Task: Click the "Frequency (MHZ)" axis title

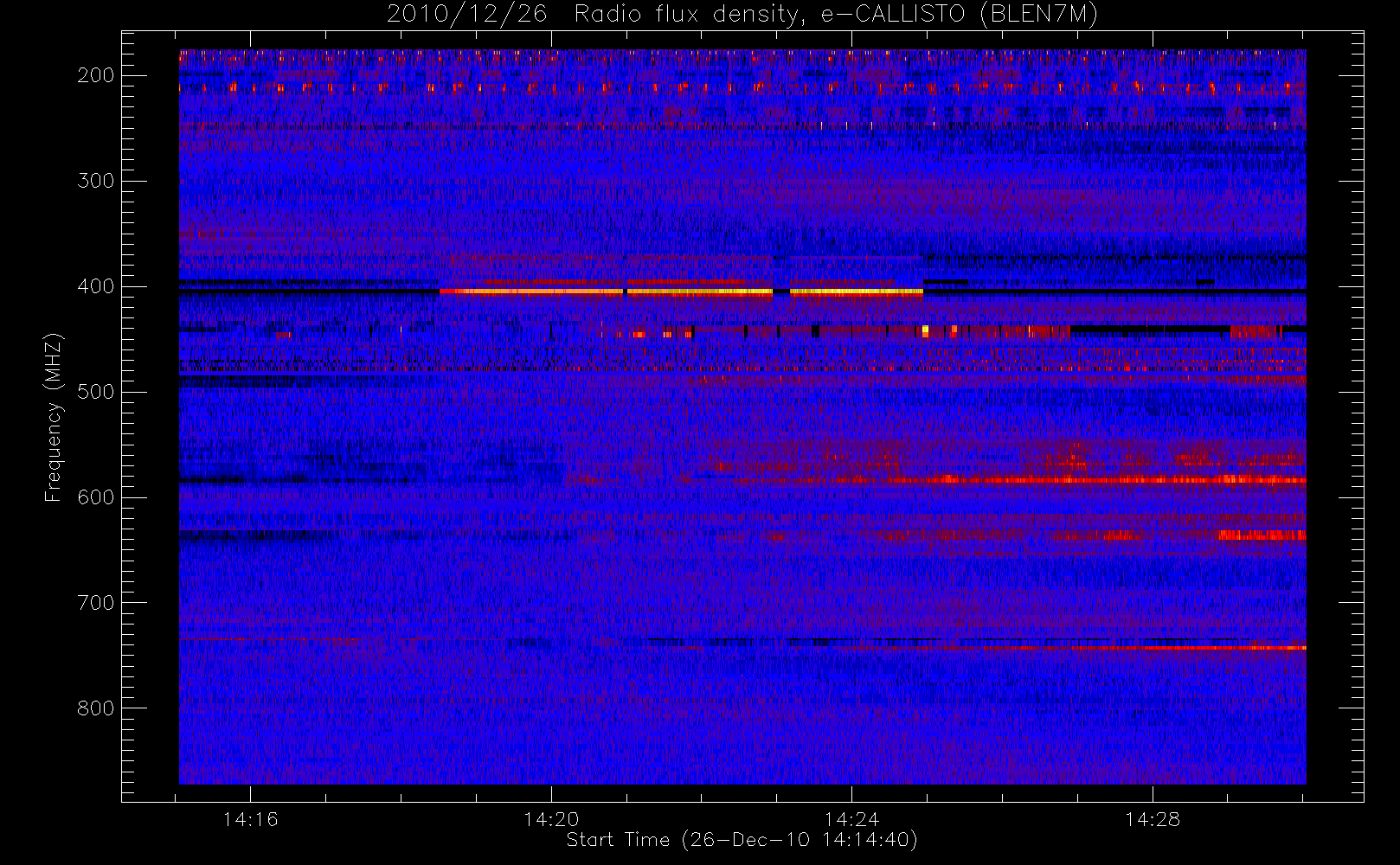Action: coord(54,417)
